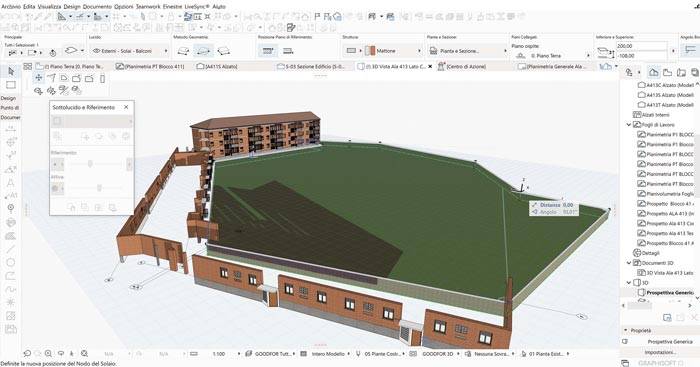Open the Finestre menu
Viewport: 700px width, 367px height.
pyautogui.click(x=172, y=7)
